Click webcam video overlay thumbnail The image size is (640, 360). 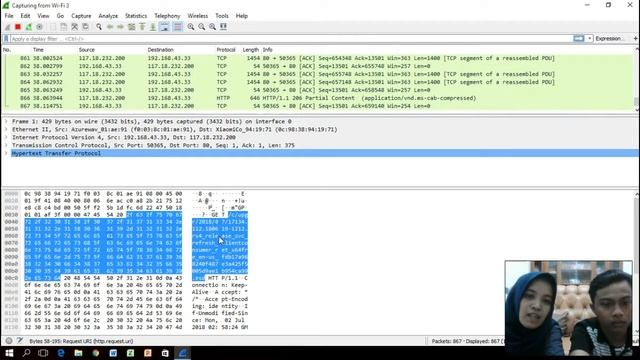click(569, 308)
